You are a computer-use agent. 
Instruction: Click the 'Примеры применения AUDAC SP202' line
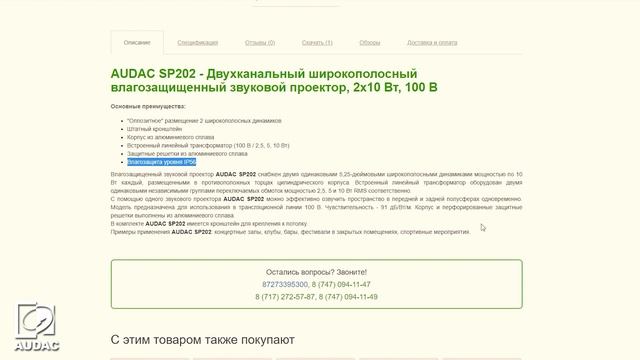[x=291, y=232]
